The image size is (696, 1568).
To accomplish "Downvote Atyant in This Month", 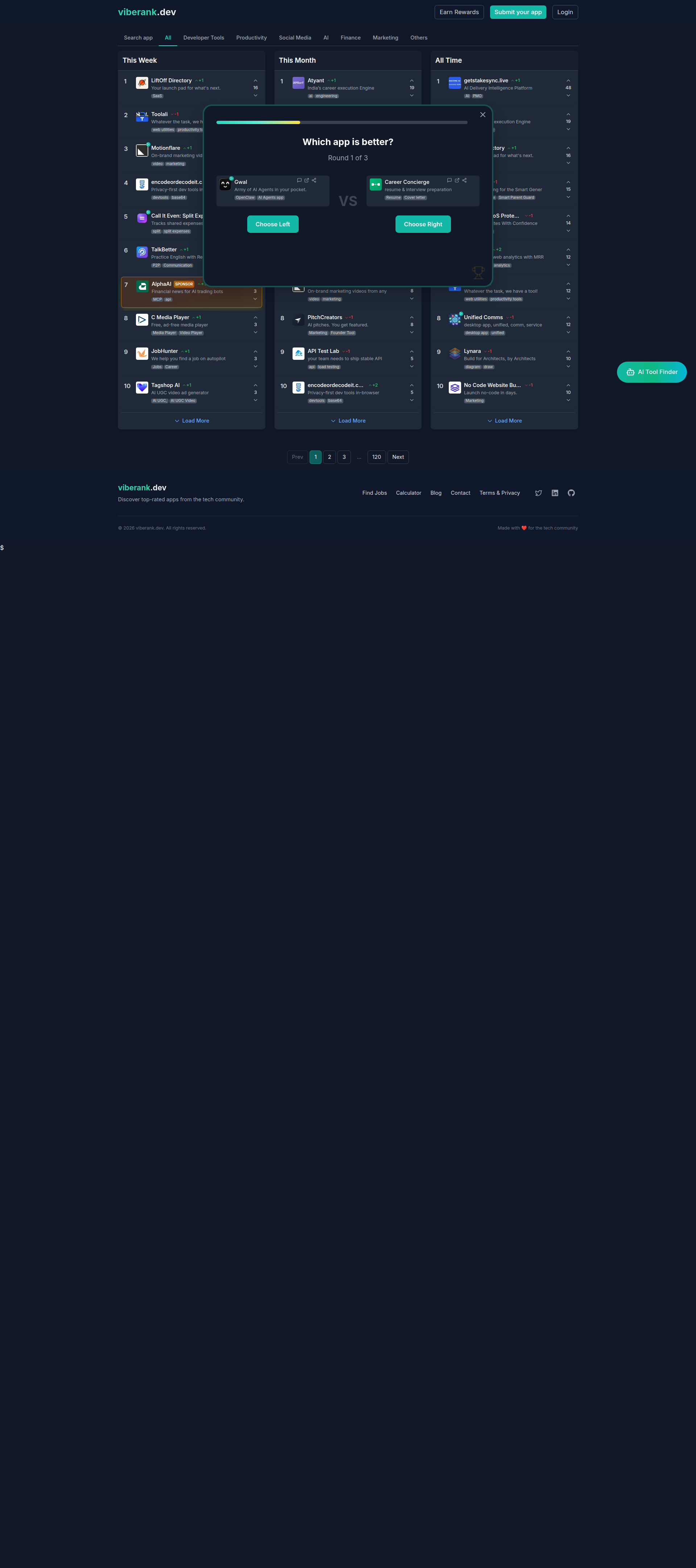I will point(412,95).
